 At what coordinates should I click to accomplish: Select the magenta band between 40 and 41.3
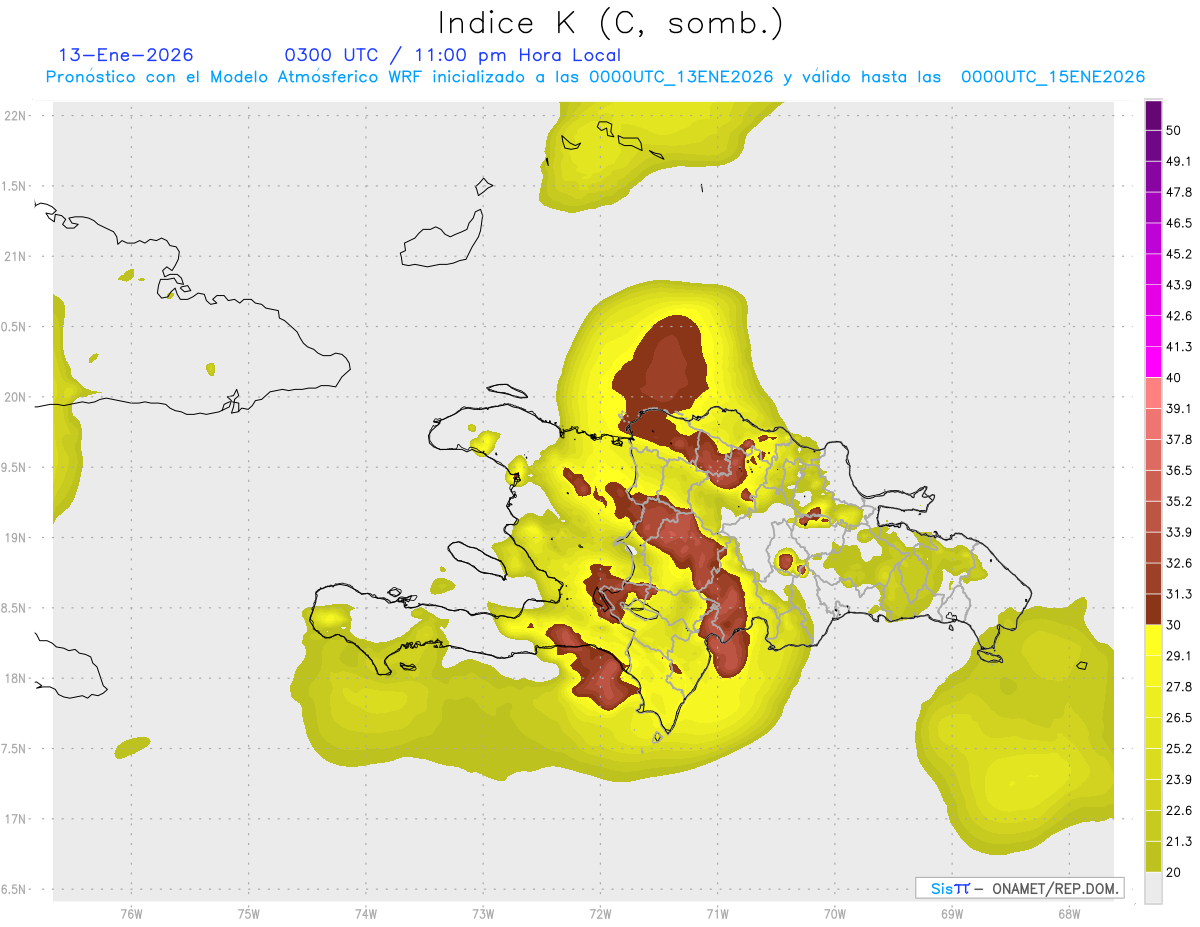pos(1153,362)
